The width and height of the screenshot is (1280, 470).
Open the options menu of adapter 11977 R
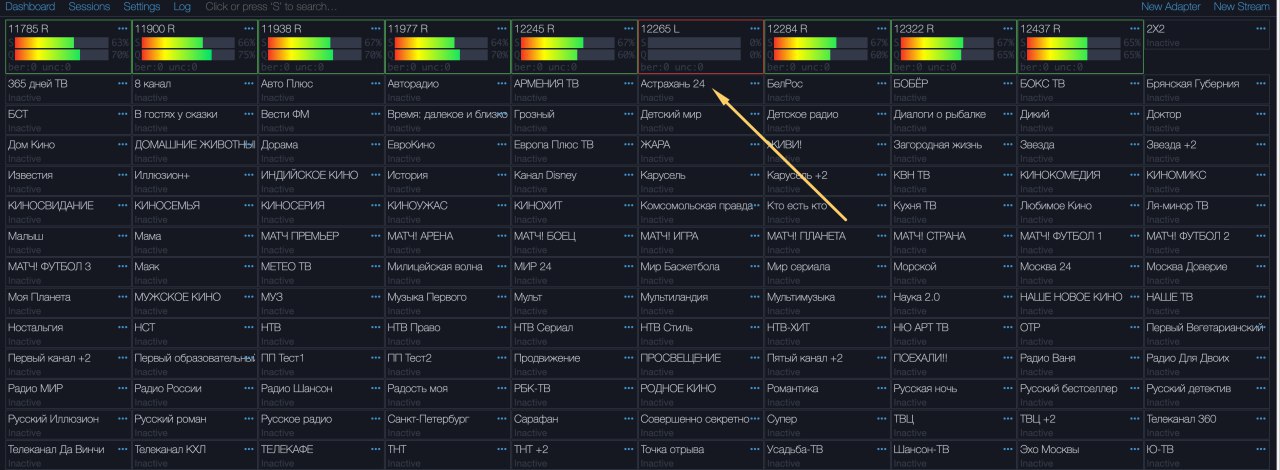pos(502,29)
